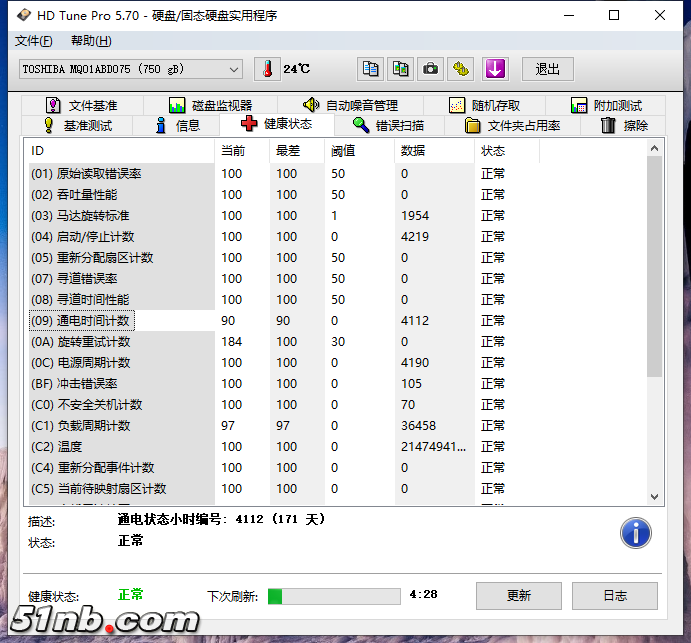Click the blue info icon
691x643 pixels.
coord(636,533)
